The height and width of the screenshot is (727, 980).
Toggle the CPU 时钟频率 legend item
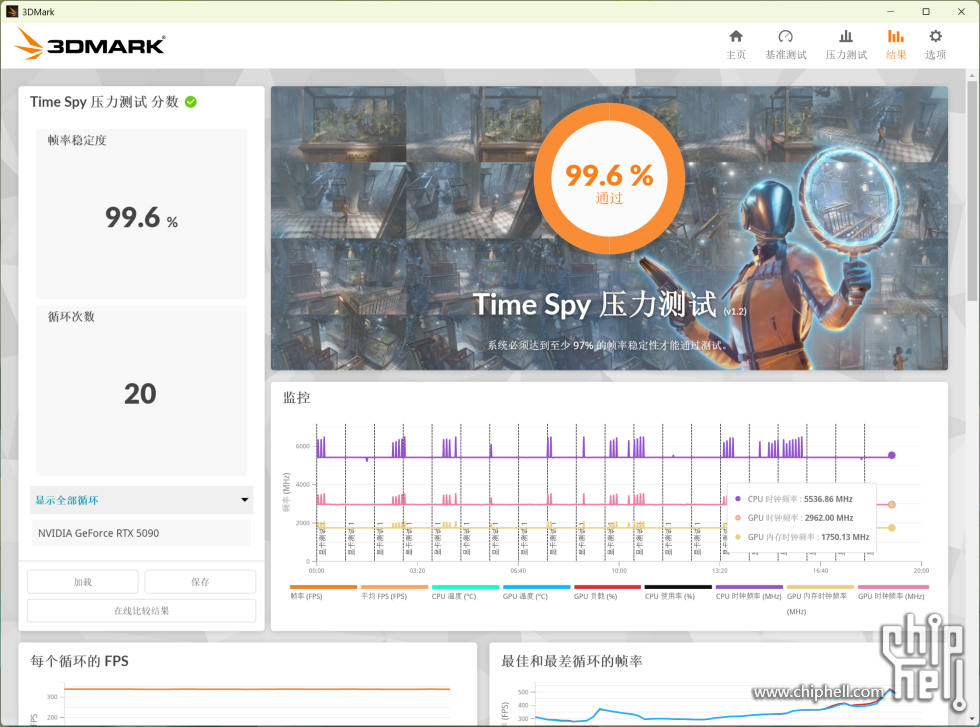[x=749, y=592]
